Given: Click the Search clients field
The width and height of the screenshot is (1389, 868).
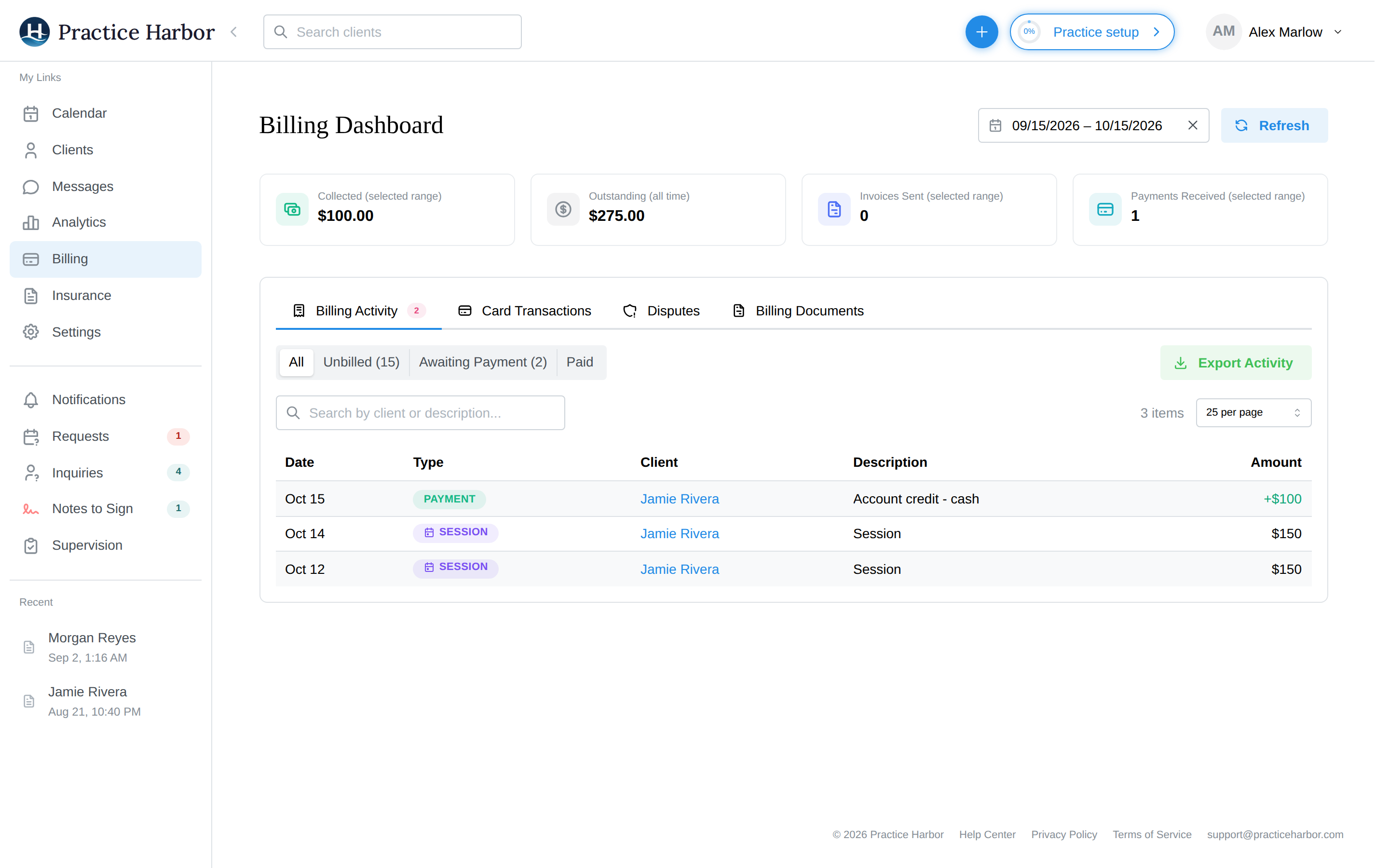Looking at the screenshot, I should pyautogui.click(x=393, y=32).
